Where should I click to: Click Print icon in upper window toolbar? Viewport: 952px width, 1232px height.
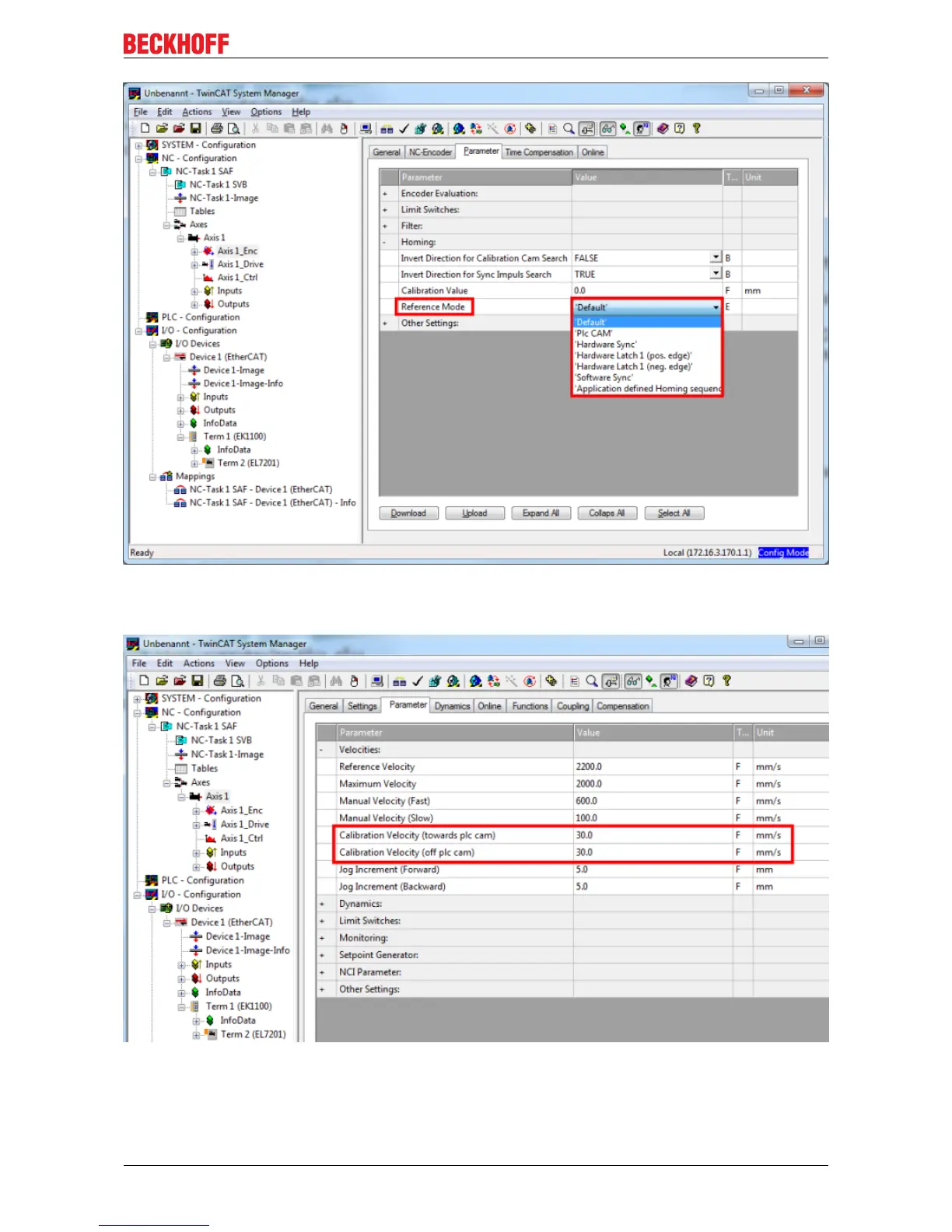(x=216, y=128)
